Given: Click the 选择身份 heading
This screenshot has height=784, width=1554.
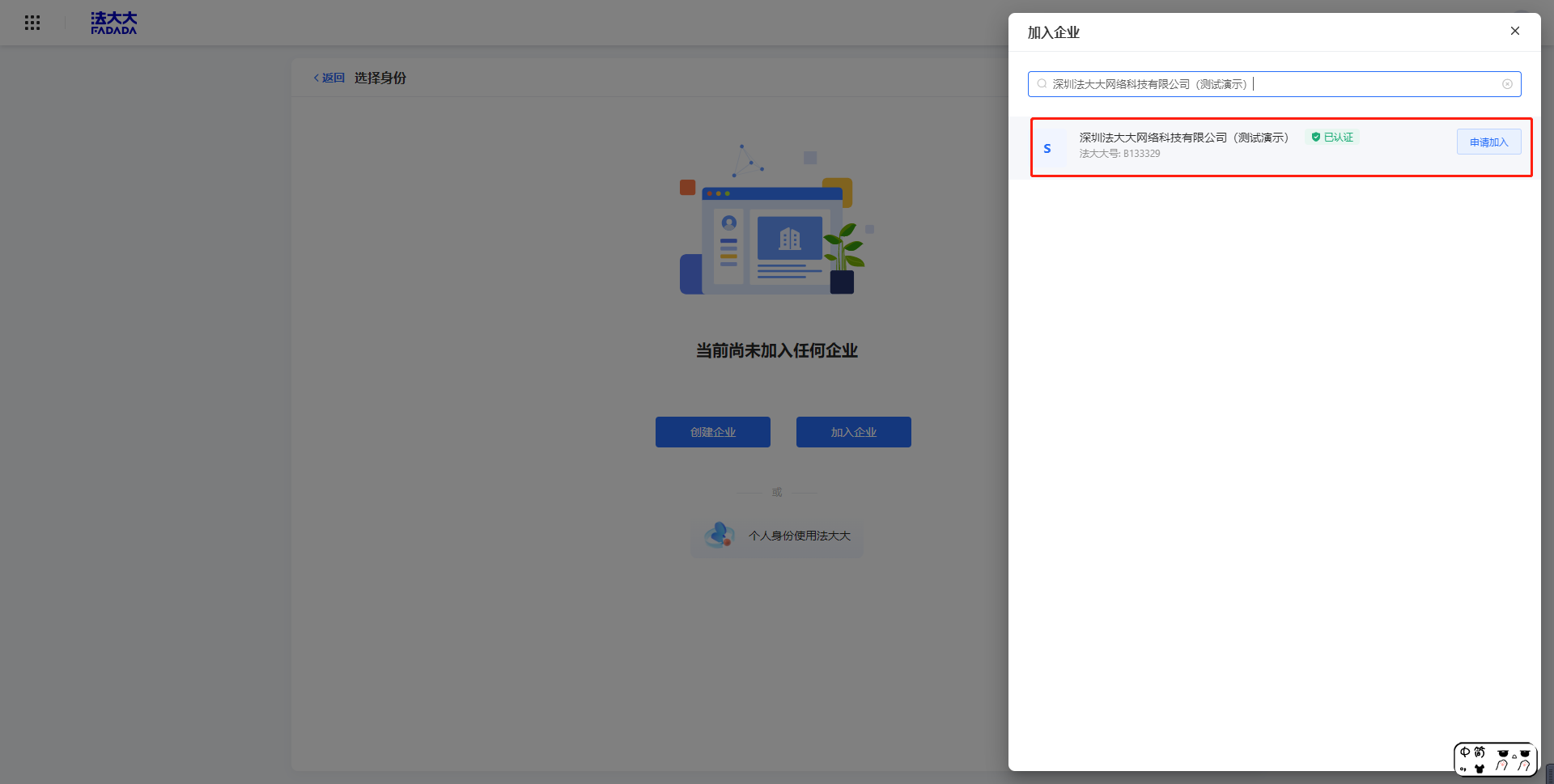Looking at the screenshot, I should (x=380, y=78).
